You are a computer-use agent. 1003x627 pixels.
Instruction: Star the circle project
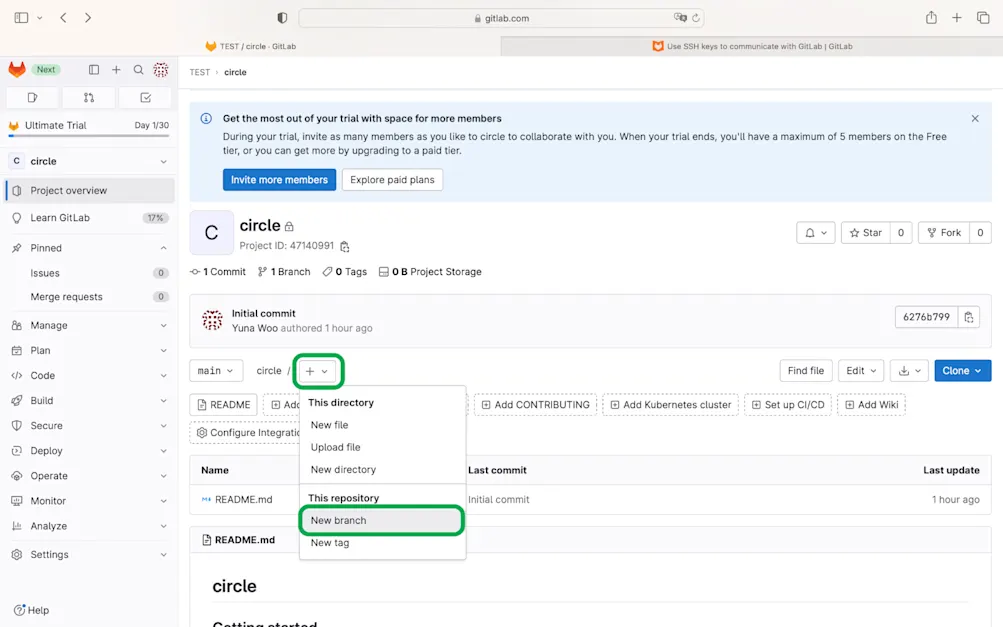coord(866,232)
